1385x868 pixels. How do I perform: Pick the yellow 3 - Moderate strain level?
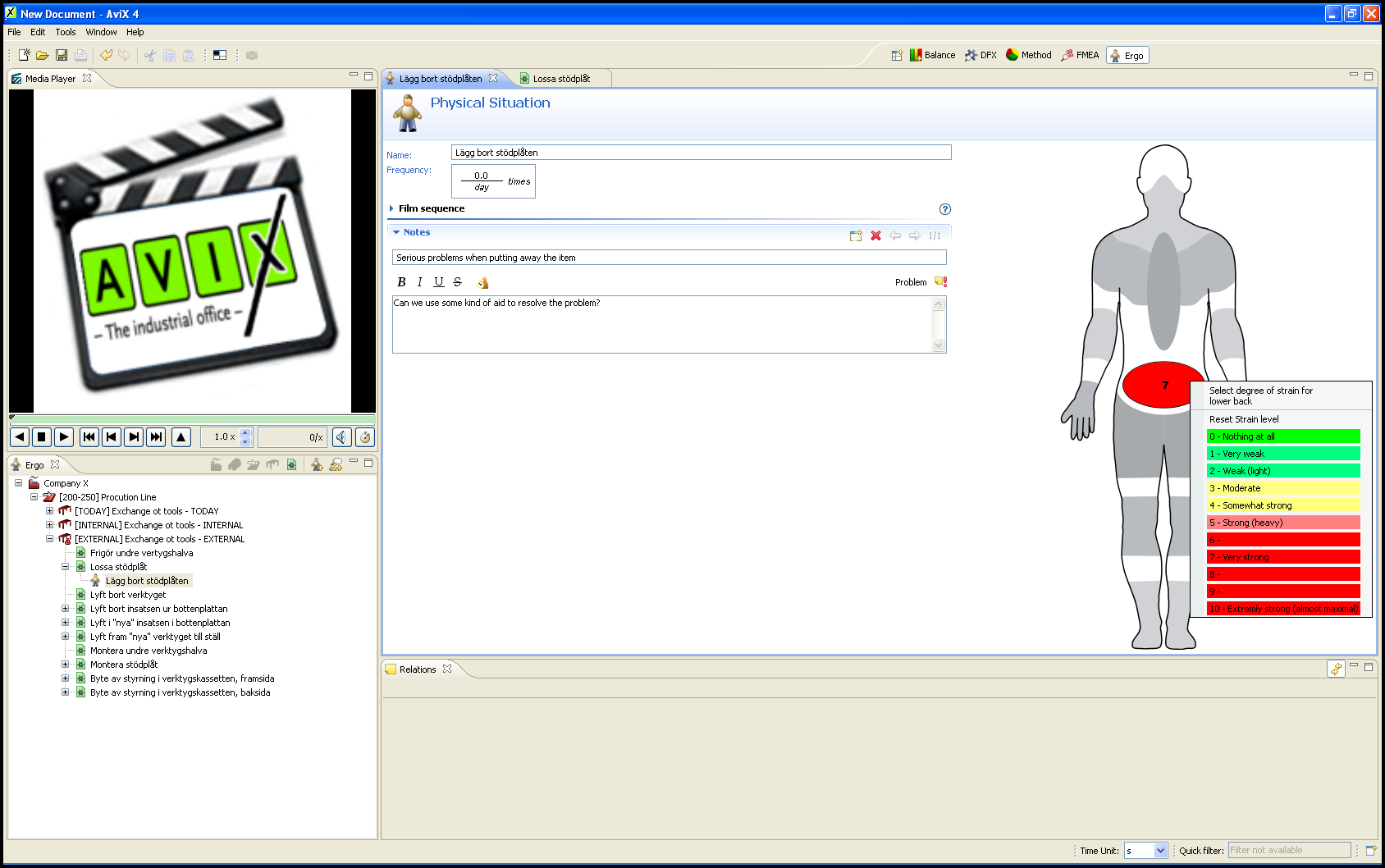(x=1282, y=488)
